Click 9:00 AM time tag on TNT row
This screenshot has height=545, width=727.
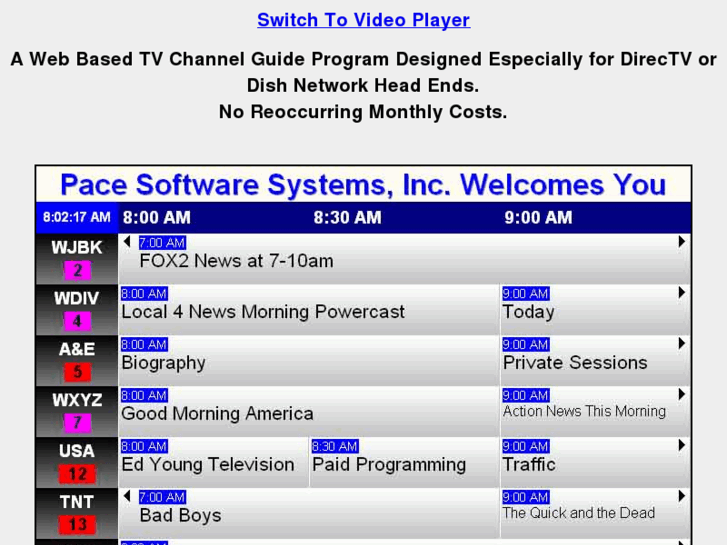coord(526,497)
